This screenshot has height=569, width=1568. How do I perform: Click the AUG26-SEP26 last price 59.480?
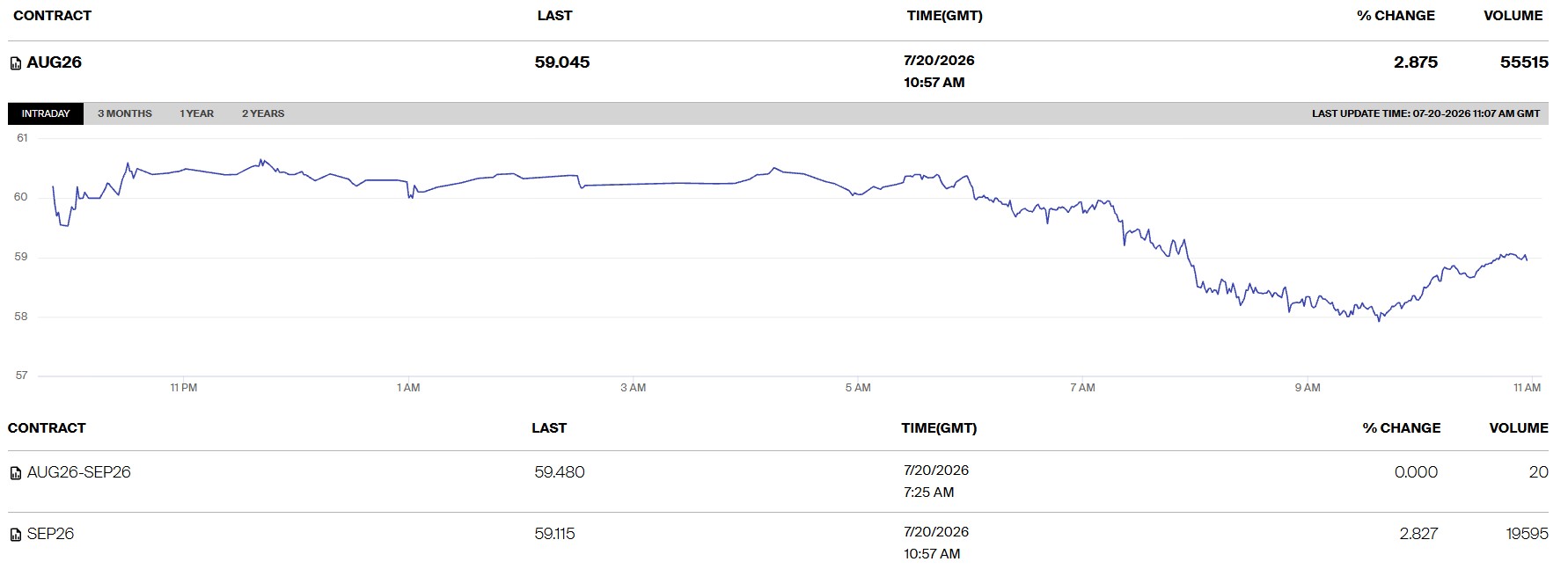pos(560,472)
